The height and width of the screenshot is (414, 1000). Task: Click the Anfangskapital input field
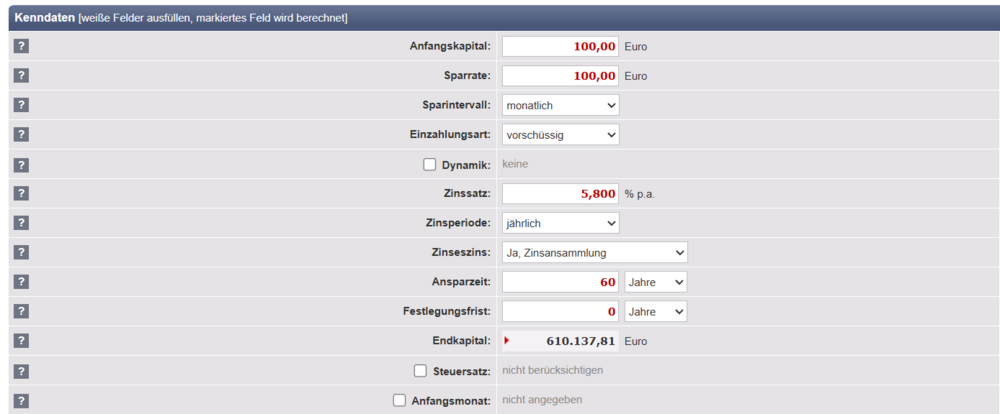560,46
